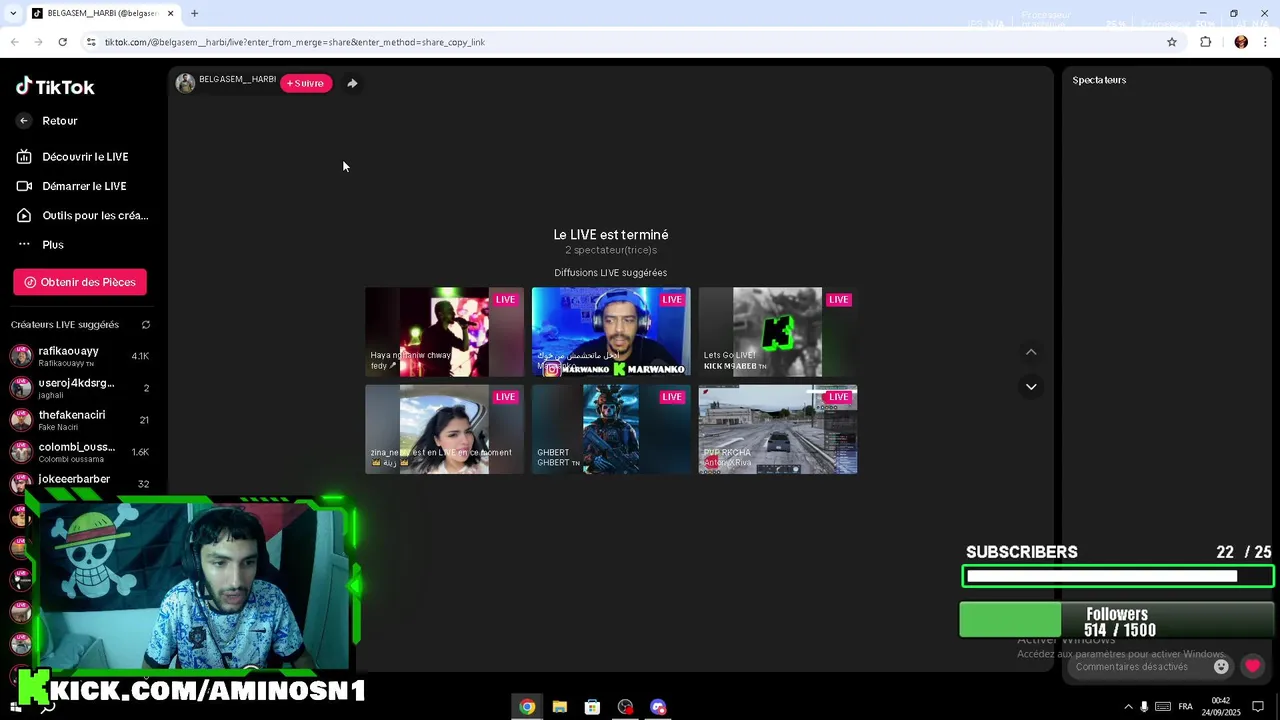This screenshot has width=1280, height=720.
Task: Go to next live with down chevron
Action: point(1031,387)
